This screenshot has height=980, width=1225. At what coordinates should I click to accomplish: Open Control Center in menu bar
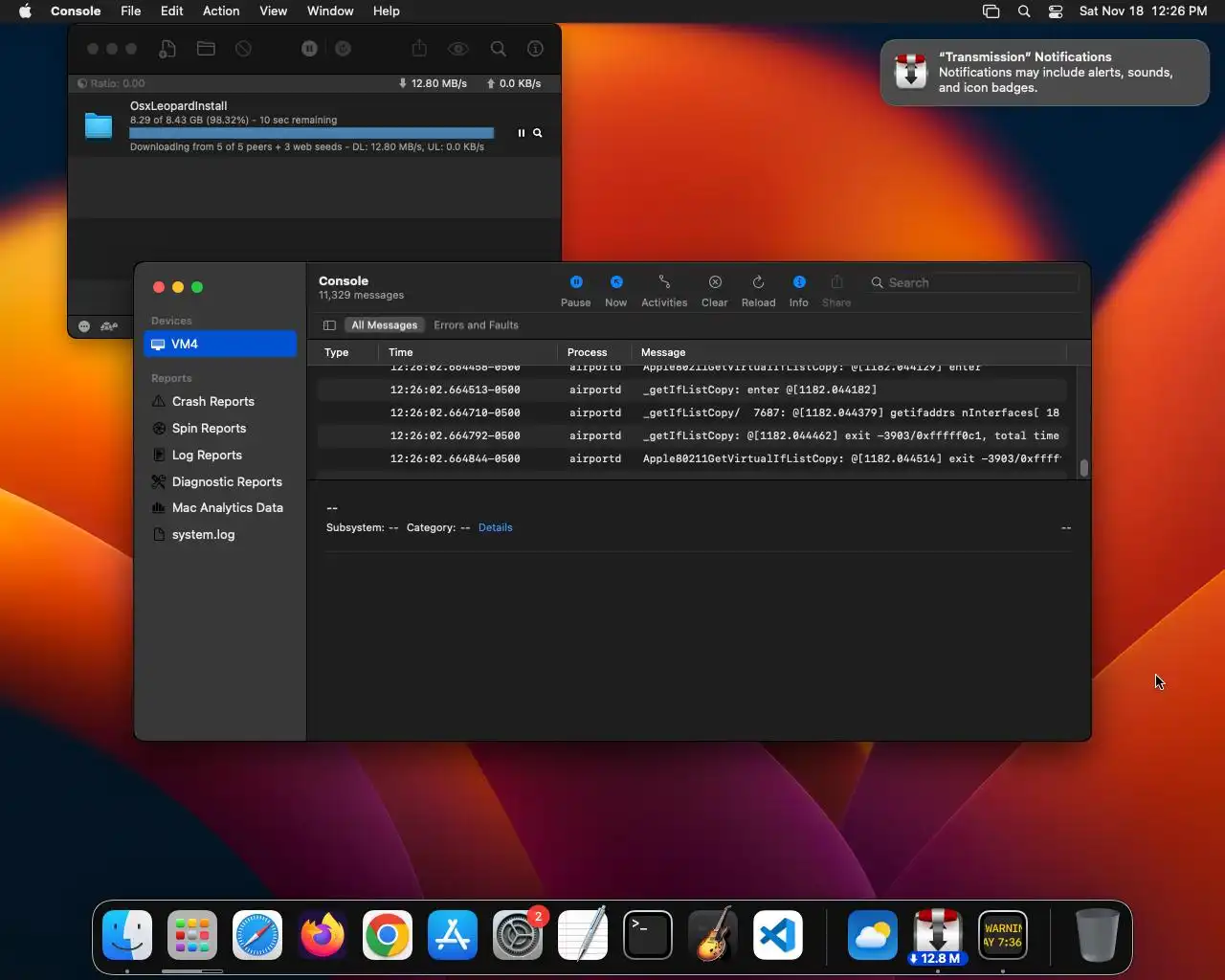(1056, 11)
